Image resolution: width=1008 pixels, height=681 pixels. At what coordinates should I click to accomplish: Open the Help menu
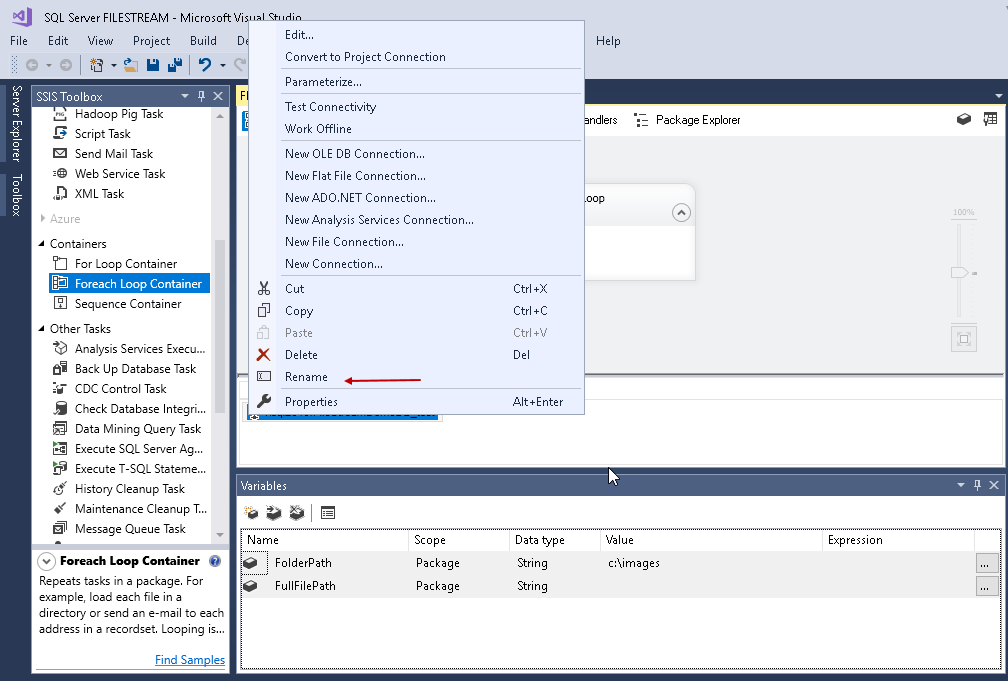(608, 41)
